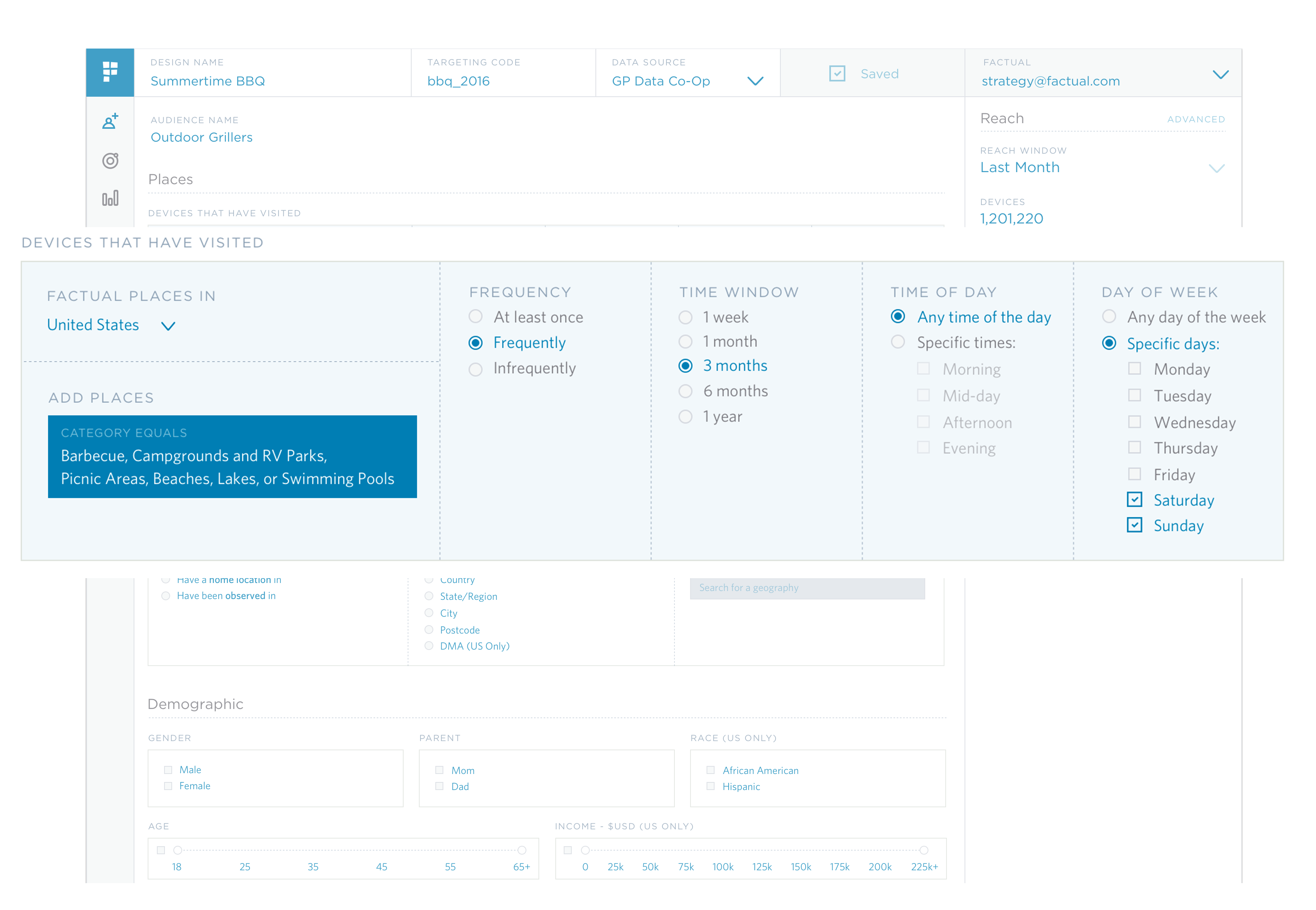This screenshot has height=910, width=1316.
Task: Enable the Income filter checkbox
Action: point(567,851)
